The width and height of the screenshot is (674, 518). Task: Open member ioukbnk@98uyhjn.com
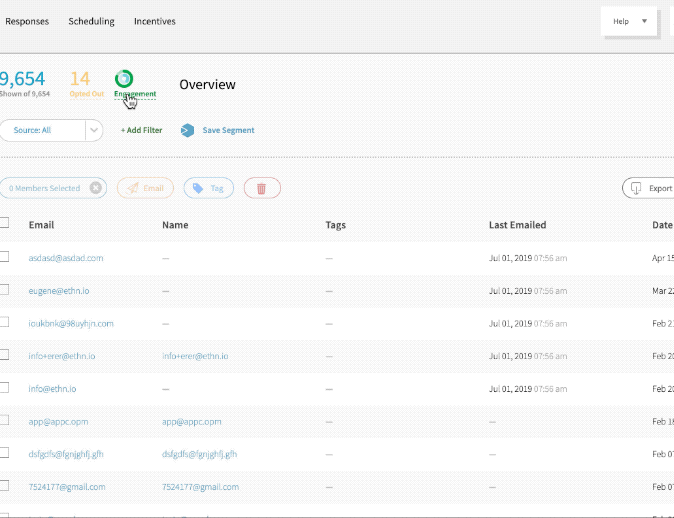tap(71, 323)
